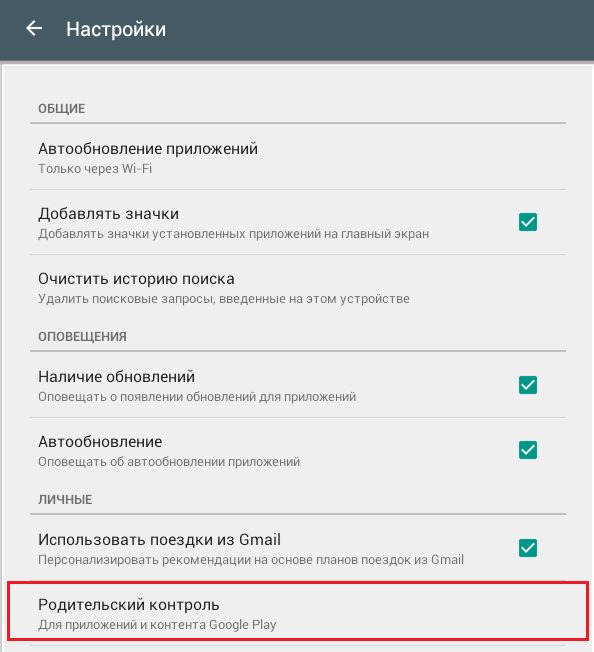Disable the Наличие обновлений checkbox
This screenshot has width=594, height=652.
[527, 385]
